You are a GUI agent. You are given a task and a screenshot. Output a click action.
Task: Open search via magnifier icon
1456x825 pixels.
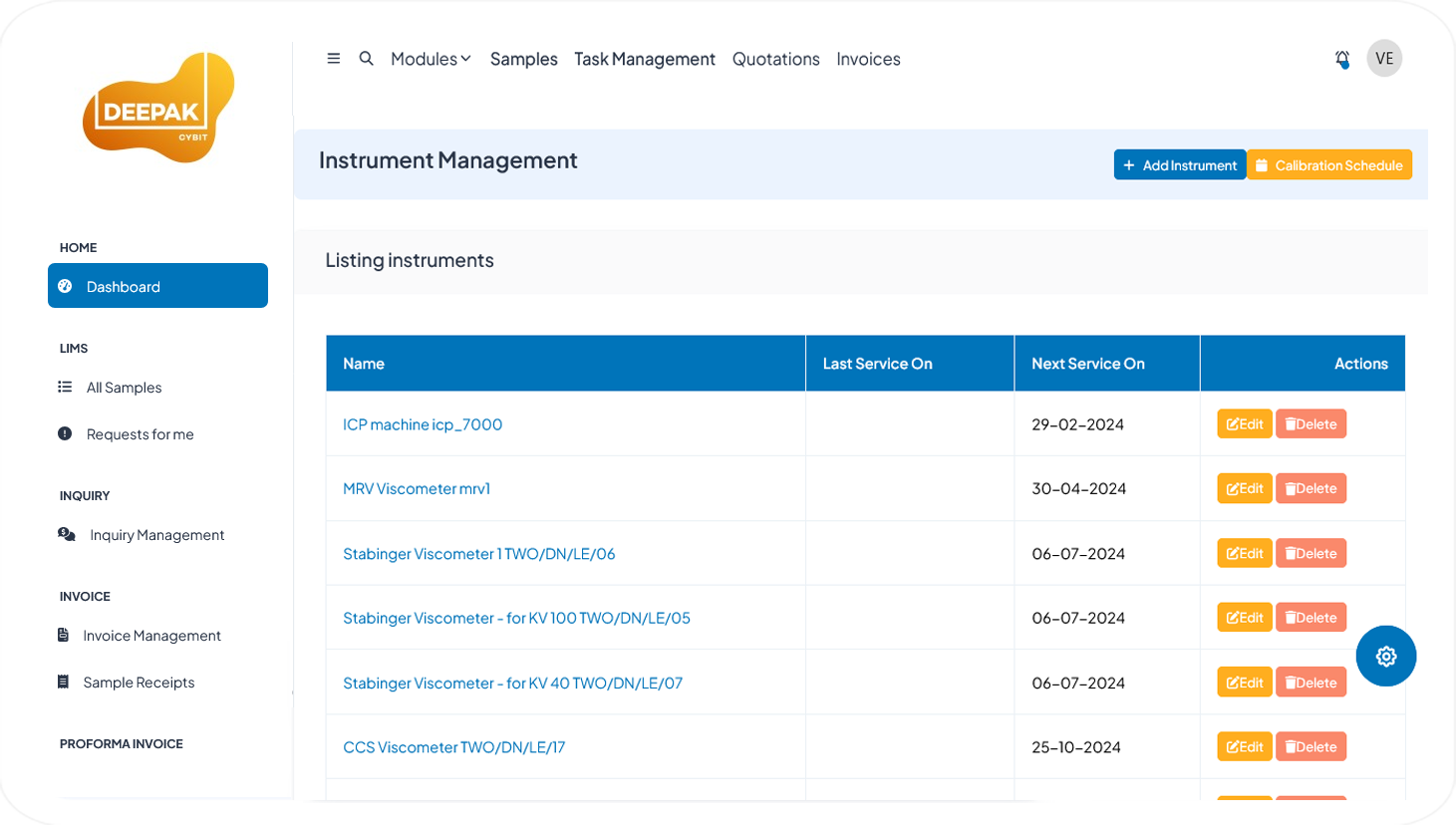(367, 59)
